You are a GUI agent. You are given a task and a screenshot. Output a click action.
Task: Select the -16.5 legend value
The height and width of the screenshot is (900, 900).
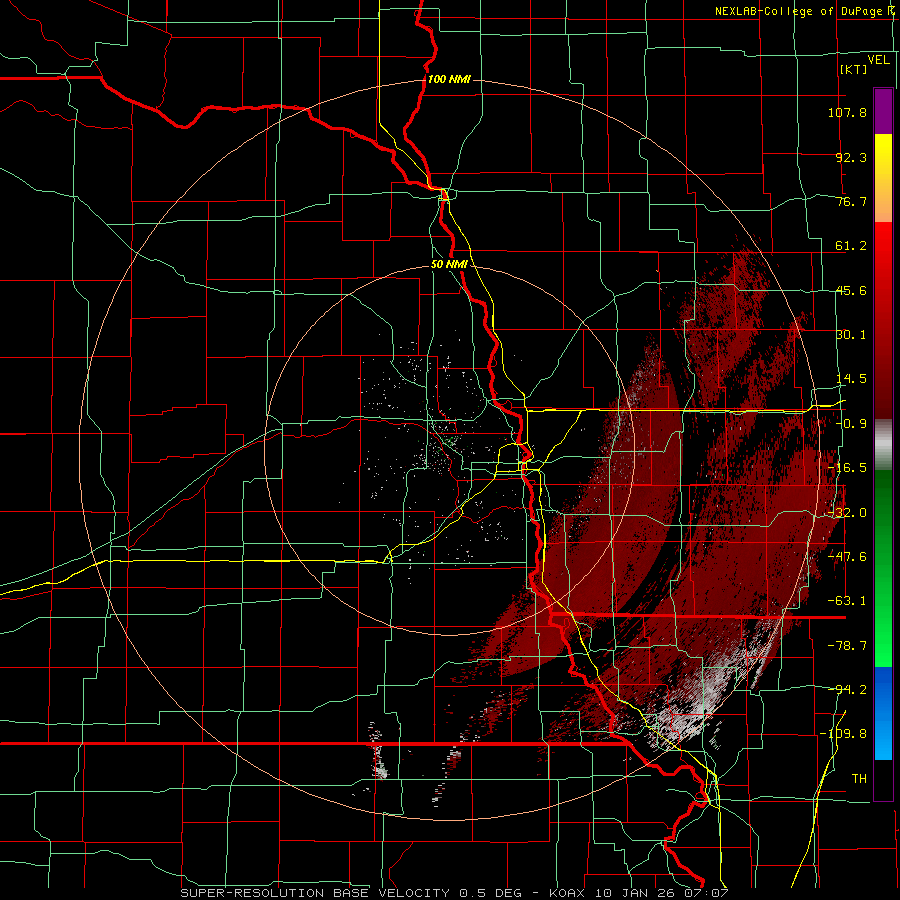pyautogui.click(x=847, y=468)
